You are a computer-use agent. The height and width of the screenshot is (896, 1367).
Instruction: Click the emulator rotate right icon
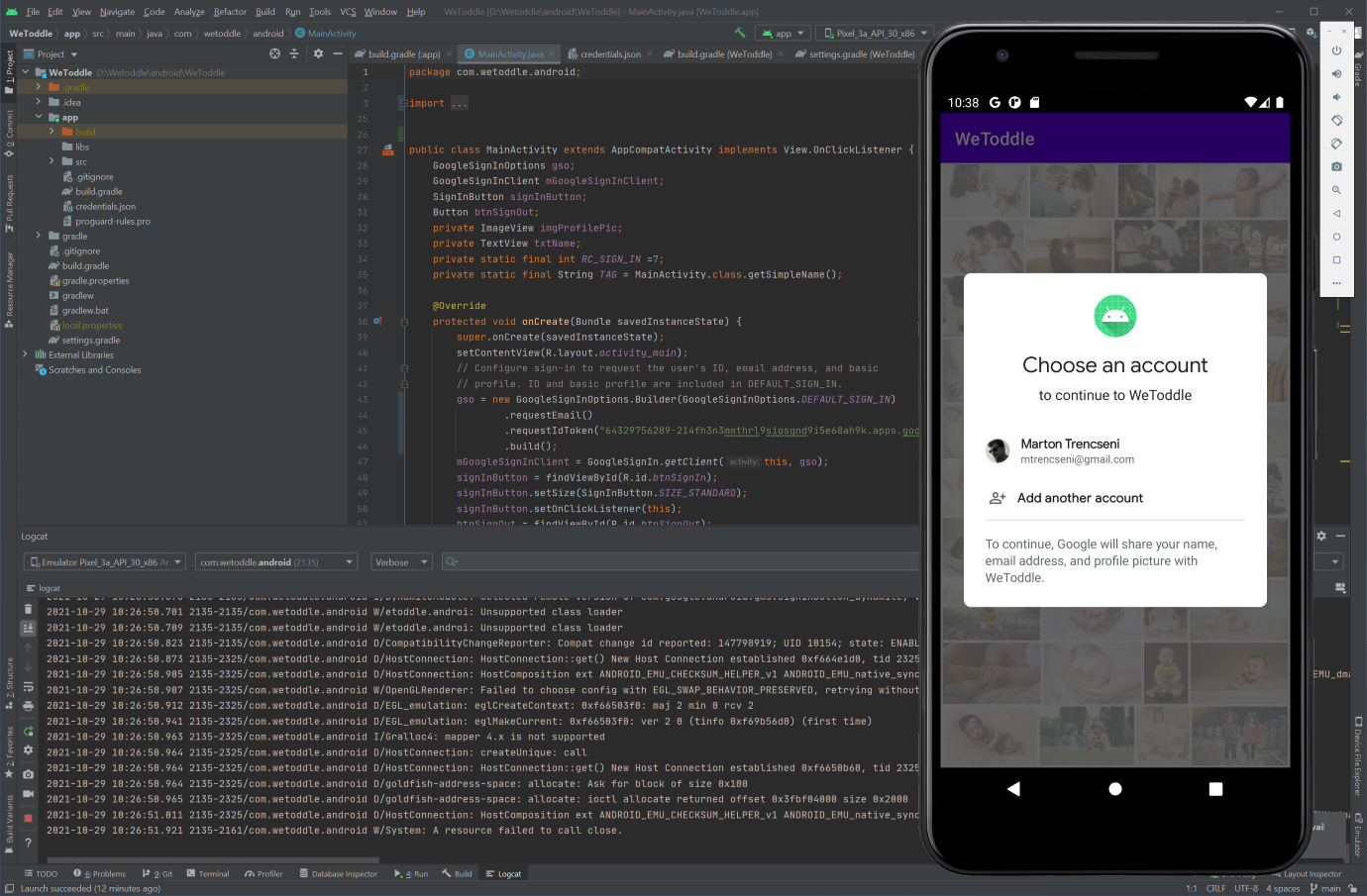point(1336,144)
